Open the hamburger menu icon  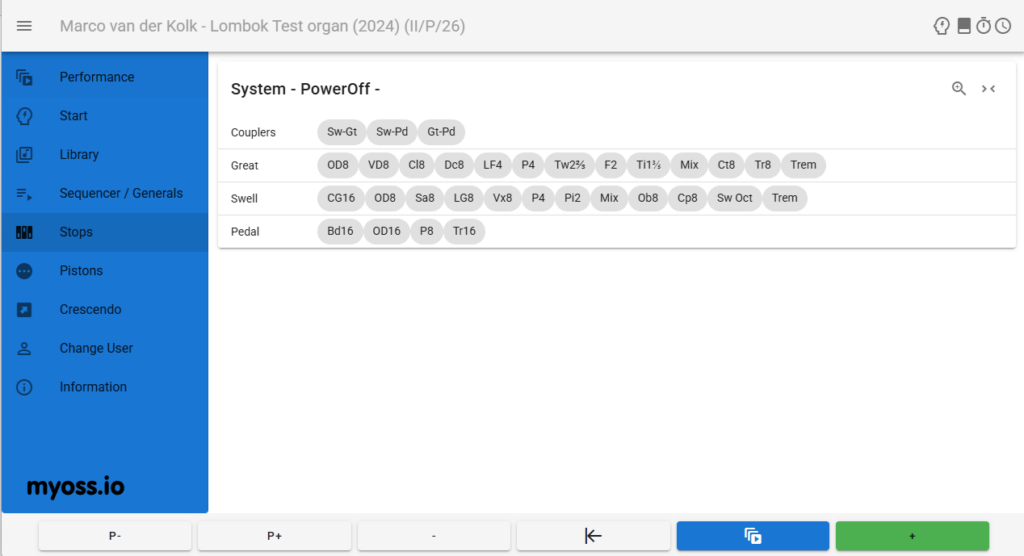[x=24, y=26]
